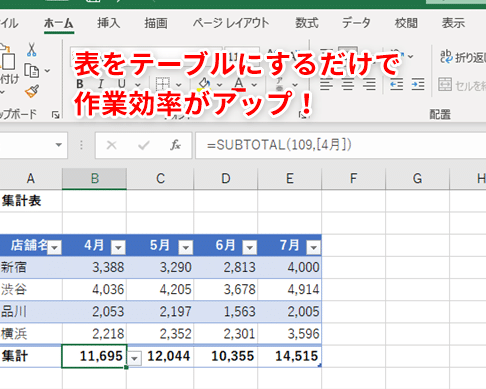
Task: Select cell with 横浜
Action: (31, 334)
